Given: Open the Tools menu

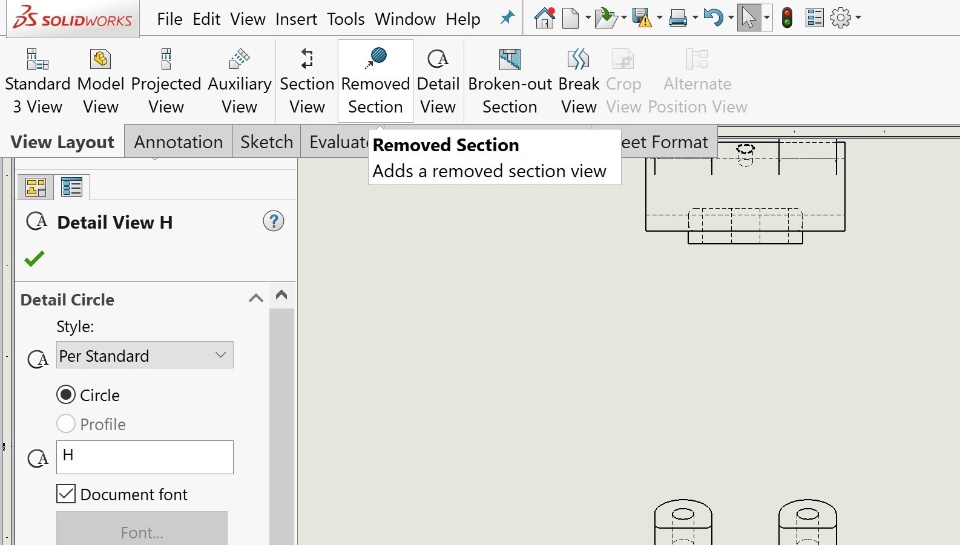Looking at the screenshot, I should [346, 19].
